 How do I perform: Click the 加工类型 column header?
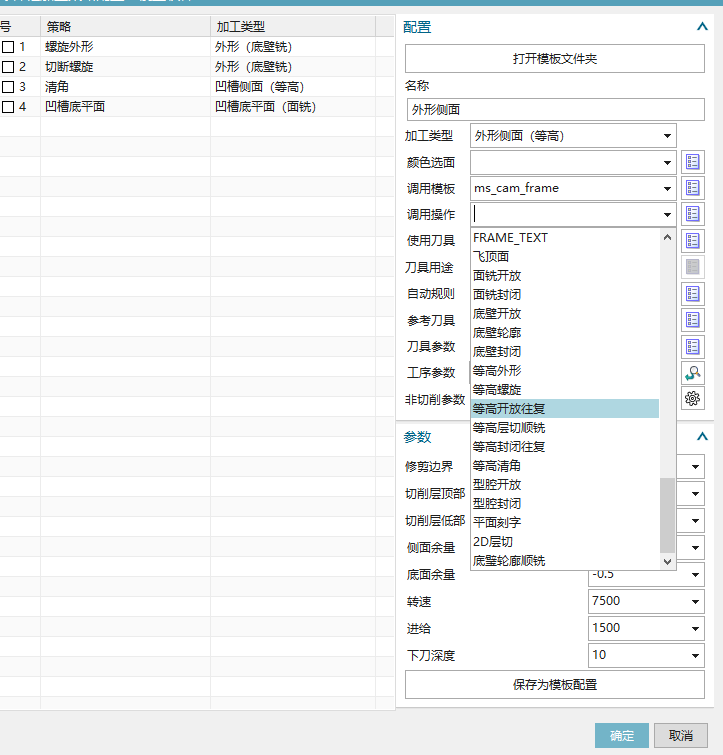(293, 26)
